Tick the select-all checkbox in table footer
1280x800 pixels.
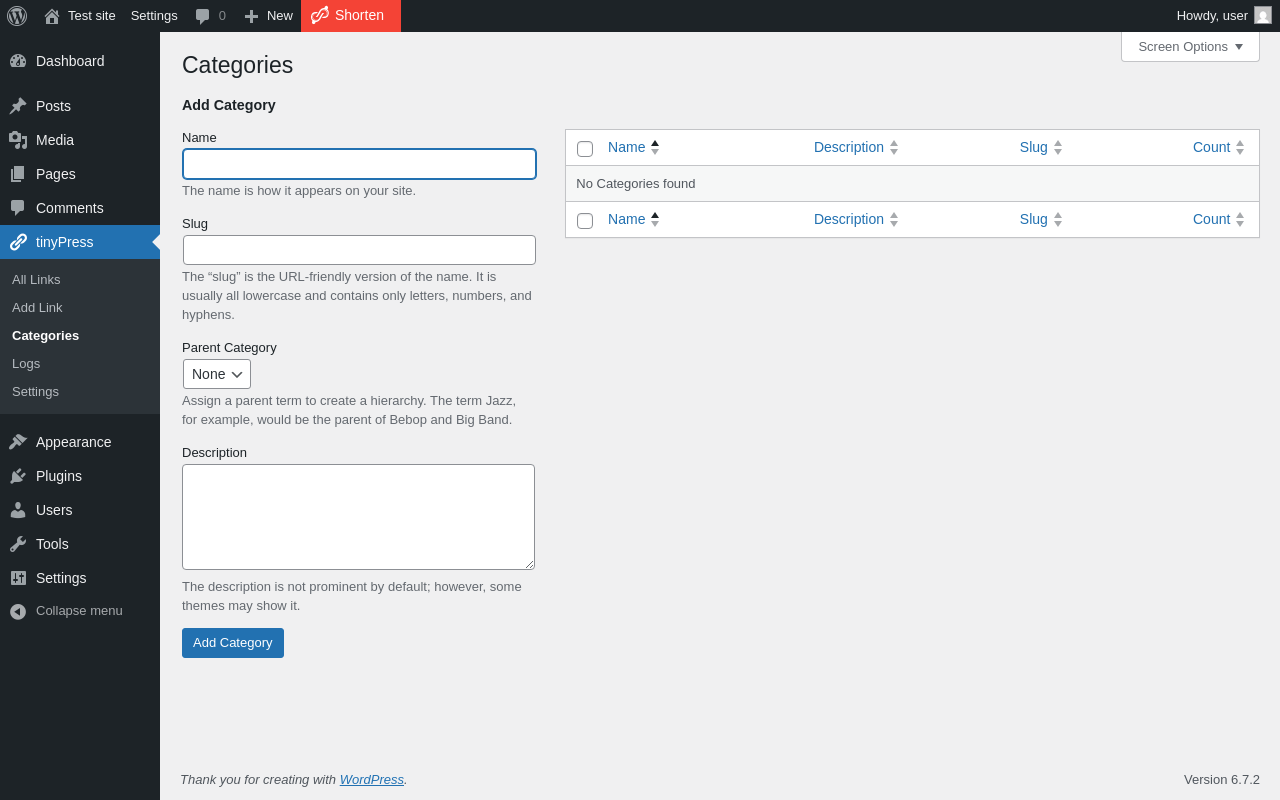[x=585, y=221]
